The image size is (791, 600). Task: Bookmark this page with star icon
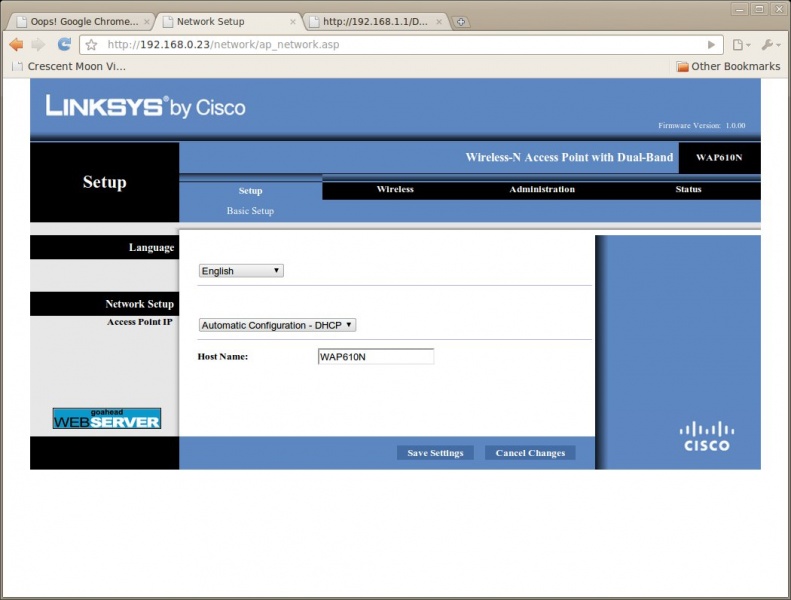coord(91,45)
